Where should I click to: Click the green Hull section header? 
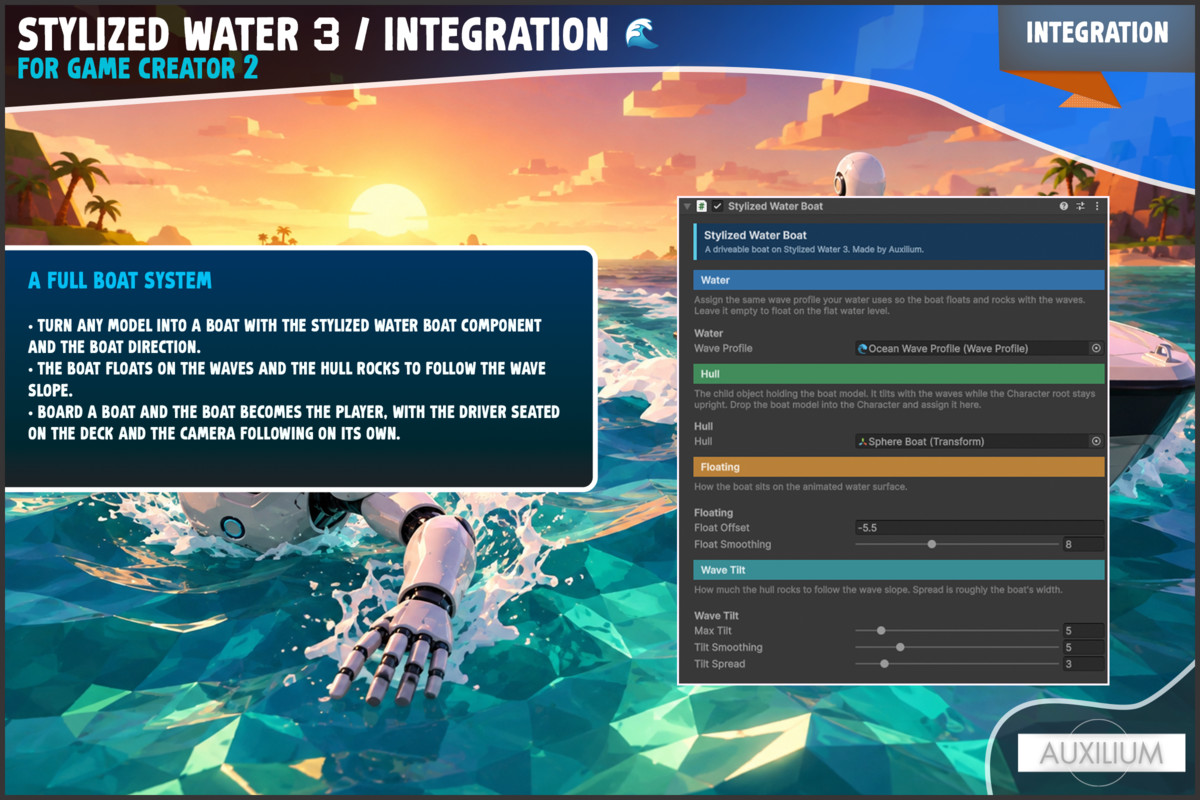coord(899,374)
